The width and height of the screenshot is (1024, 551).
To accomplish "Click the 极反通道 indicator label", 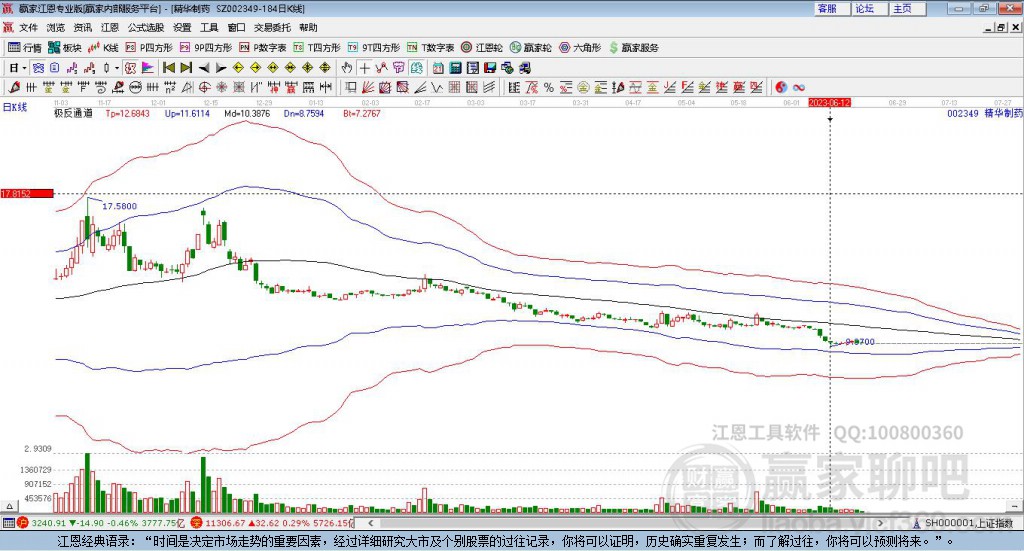I will tap(73, 113).
